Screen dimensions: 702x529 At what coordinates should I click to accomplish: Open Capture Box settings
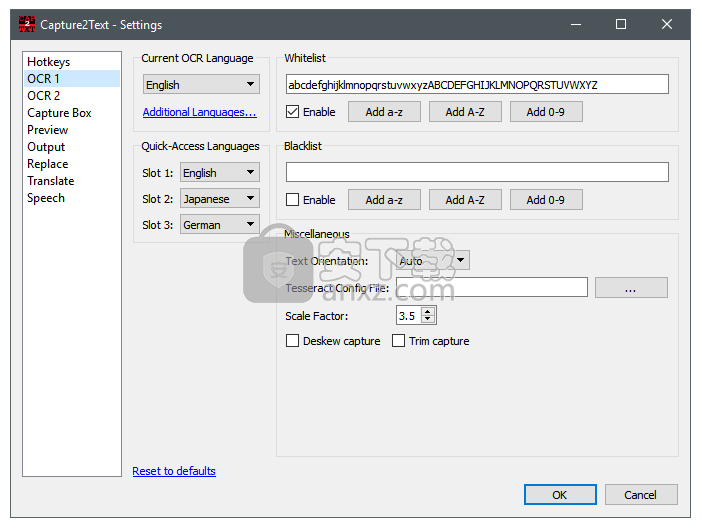(72, 113)
